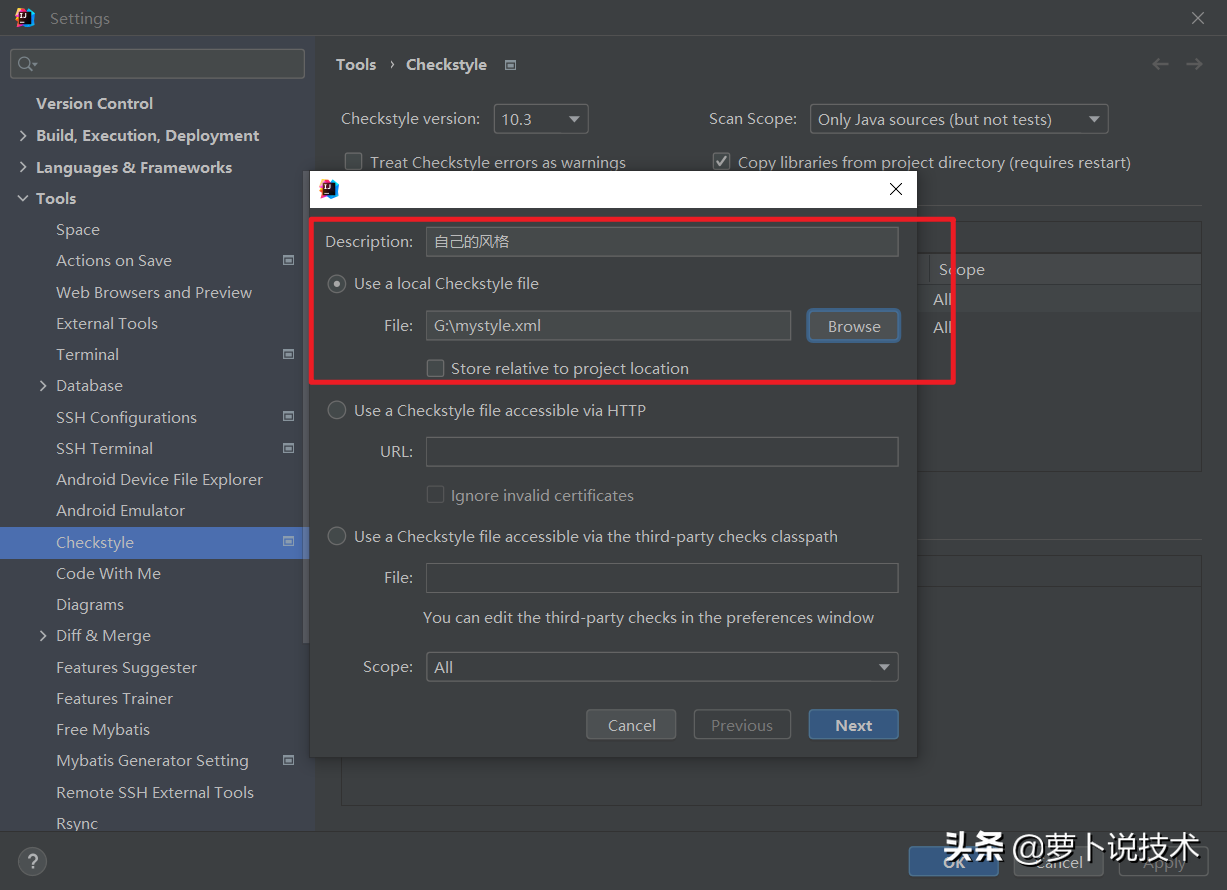Click the icon next to Checkstyle breadcrumb
1227x890 pixels.
(510, 65)
